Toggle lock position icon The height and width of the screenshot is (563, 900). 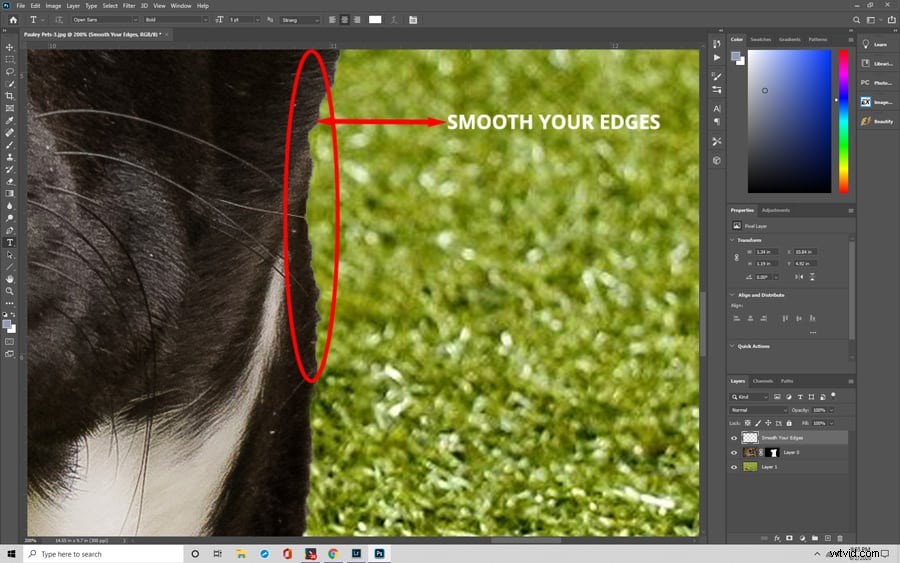(768, 423)
